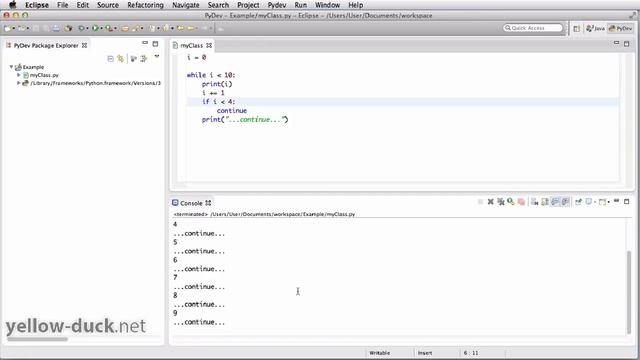The height and width of the screenshot is (360, 640).
Task: Open the Navigate menu
Action: tap(186, 5)
